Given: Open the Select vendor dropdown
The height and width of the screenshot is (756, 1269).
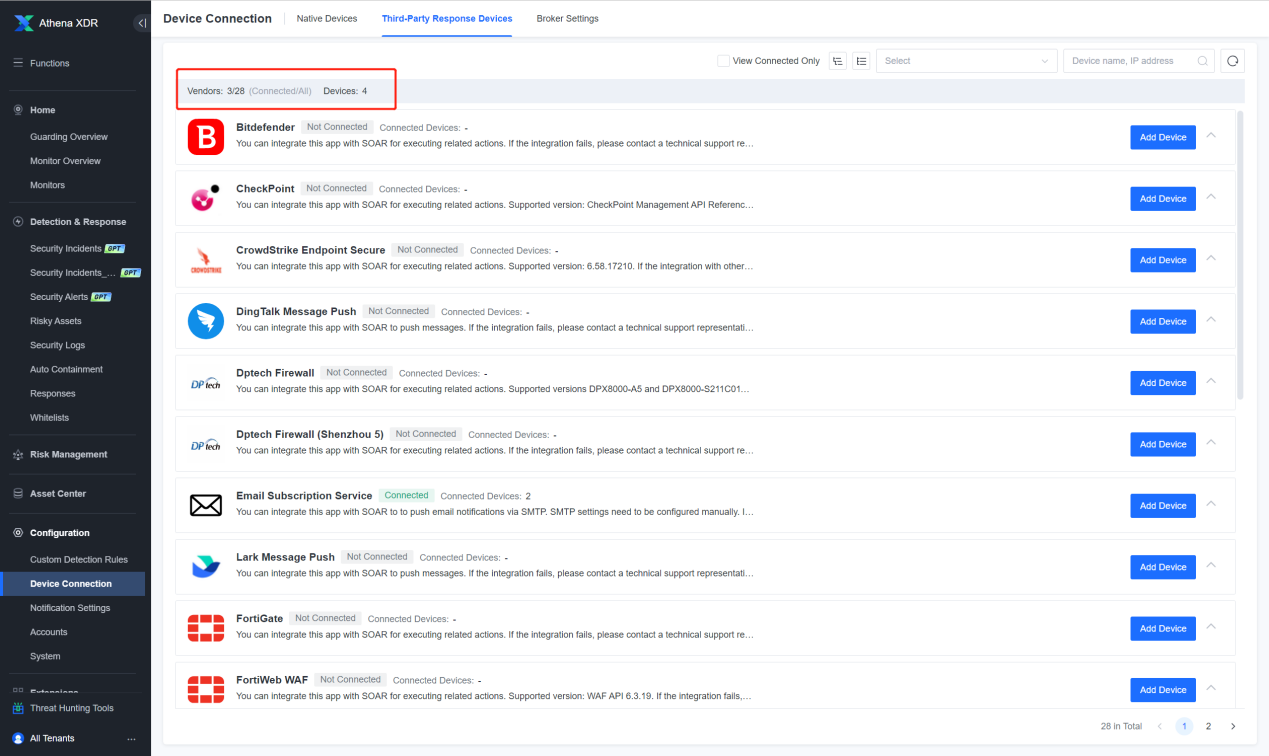Looking at the screenshot, I should click(x=966, y=61).
